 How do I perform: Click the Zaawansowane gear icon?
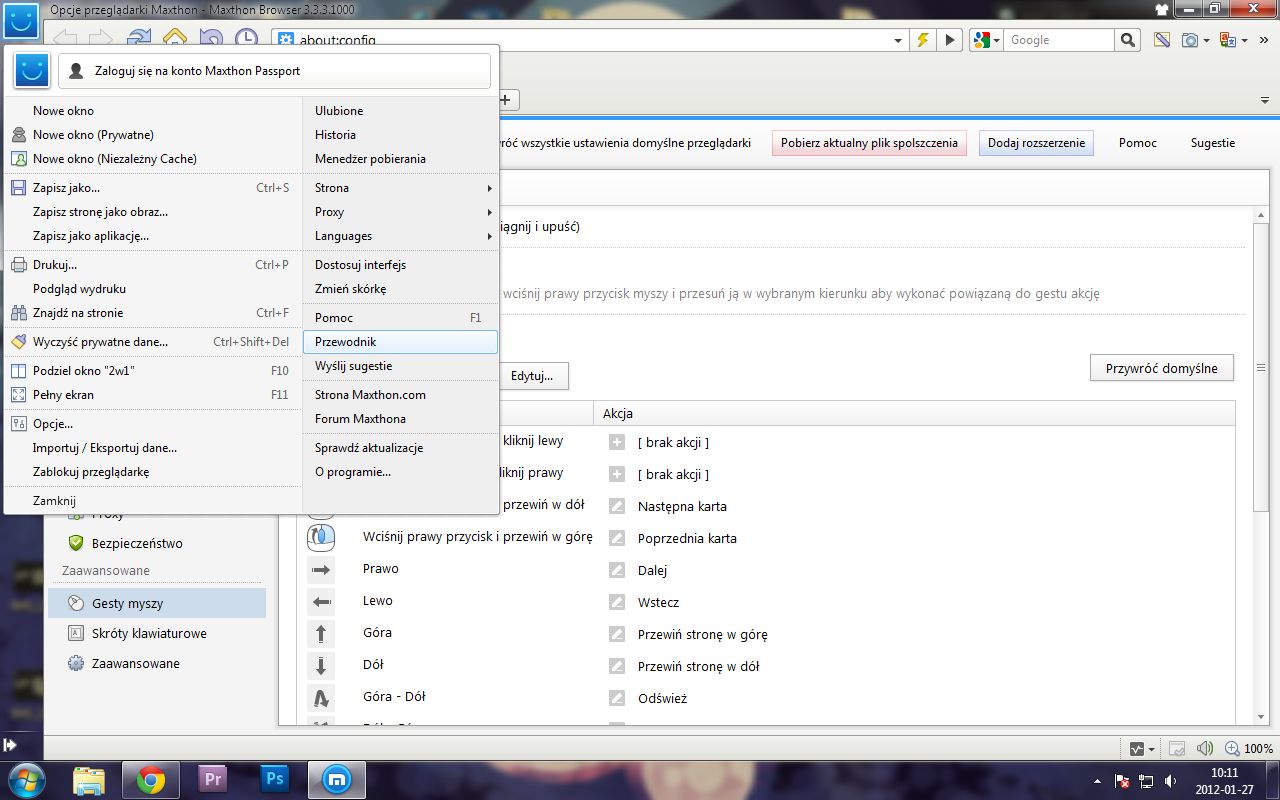pyautogui.click(x=75, y=663)
